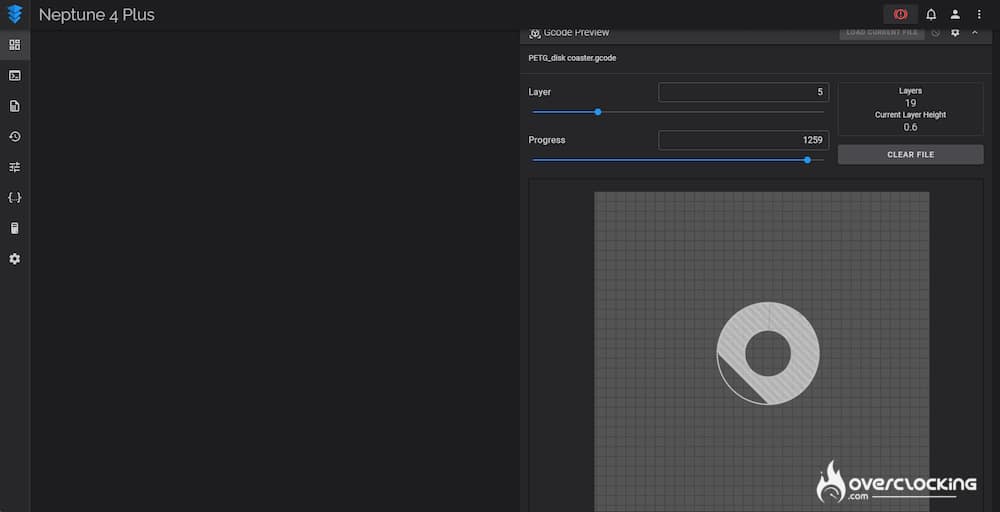Click the Load Current File button
Image resolution: width=1000 pixels, height=512 pixels.
point(881,33)
